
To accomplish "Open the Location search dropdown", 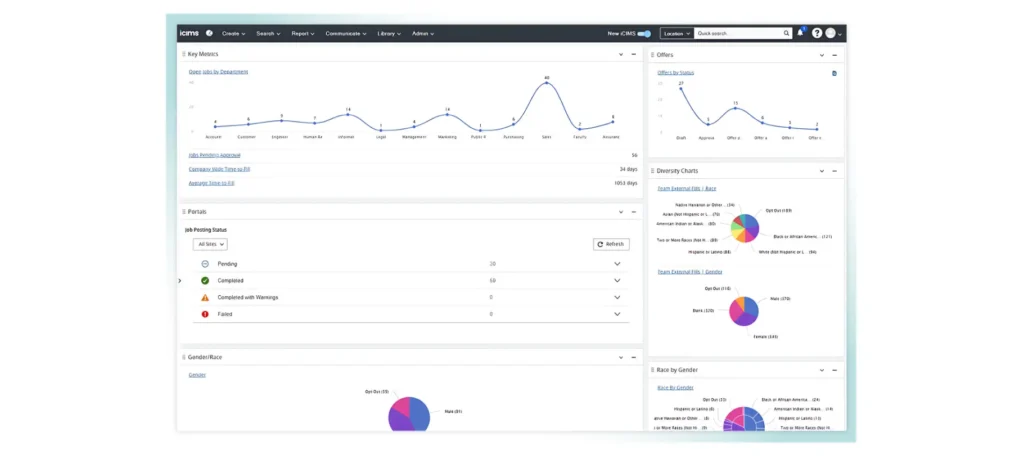I will 676,33.
